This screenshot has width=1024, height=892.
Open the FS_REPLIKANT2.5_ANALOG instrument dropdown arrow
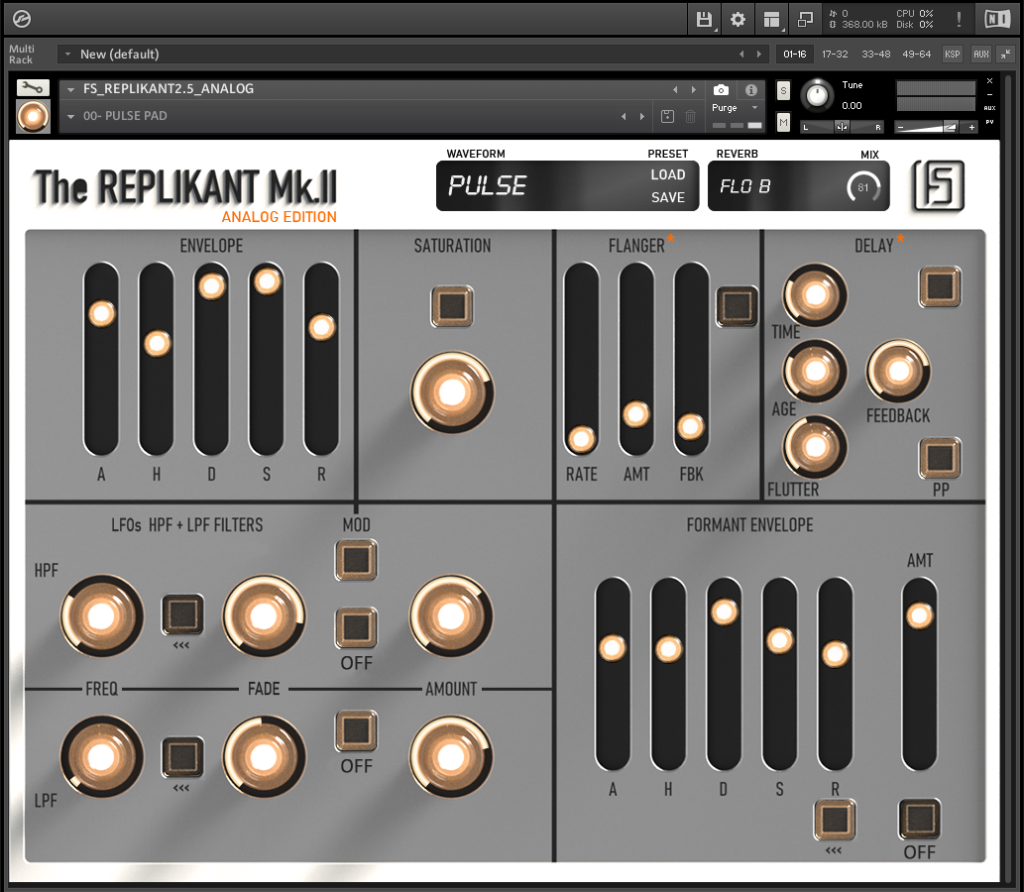pos(71,89)
